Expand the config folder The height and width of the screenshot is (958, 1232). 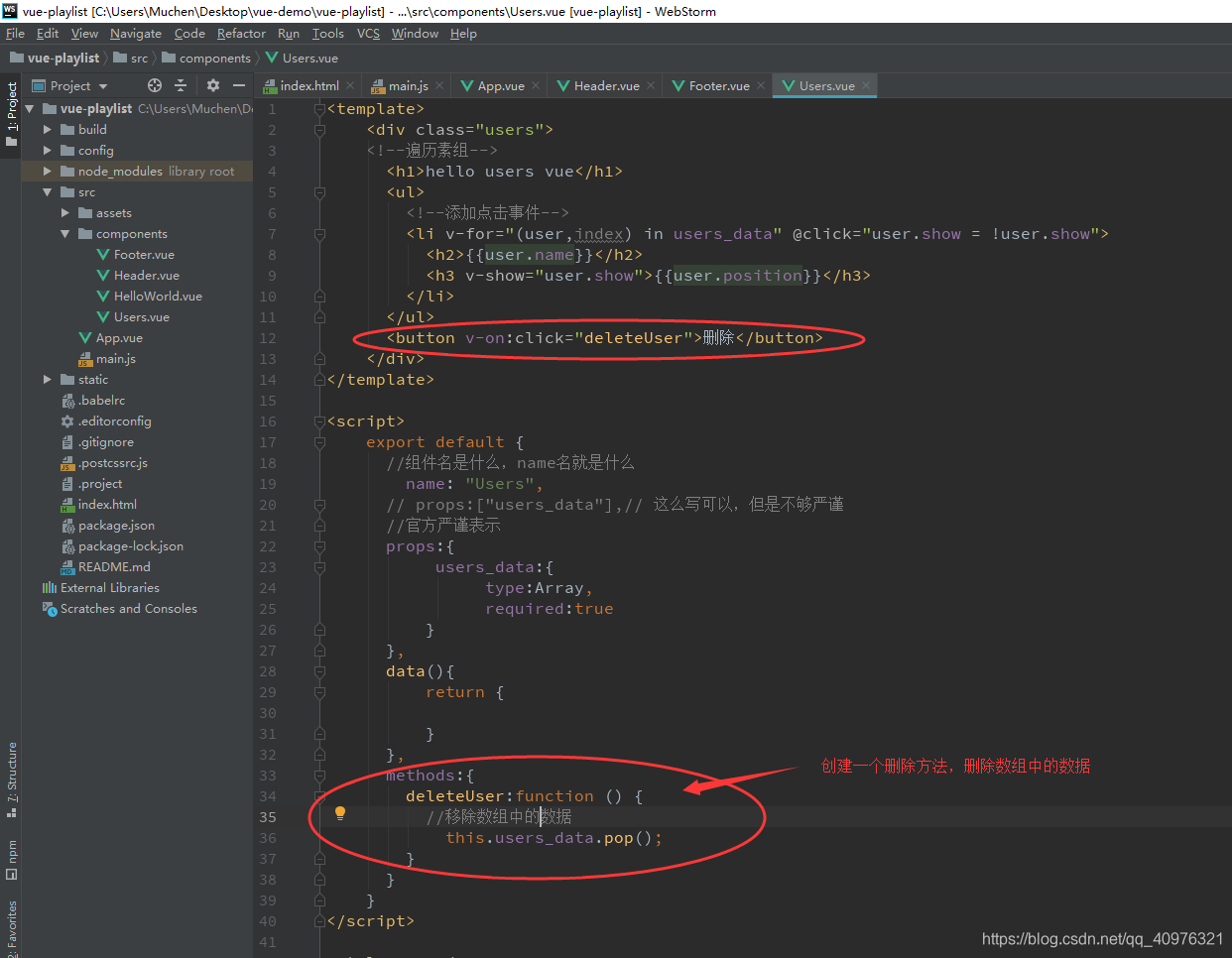(47, 151)
